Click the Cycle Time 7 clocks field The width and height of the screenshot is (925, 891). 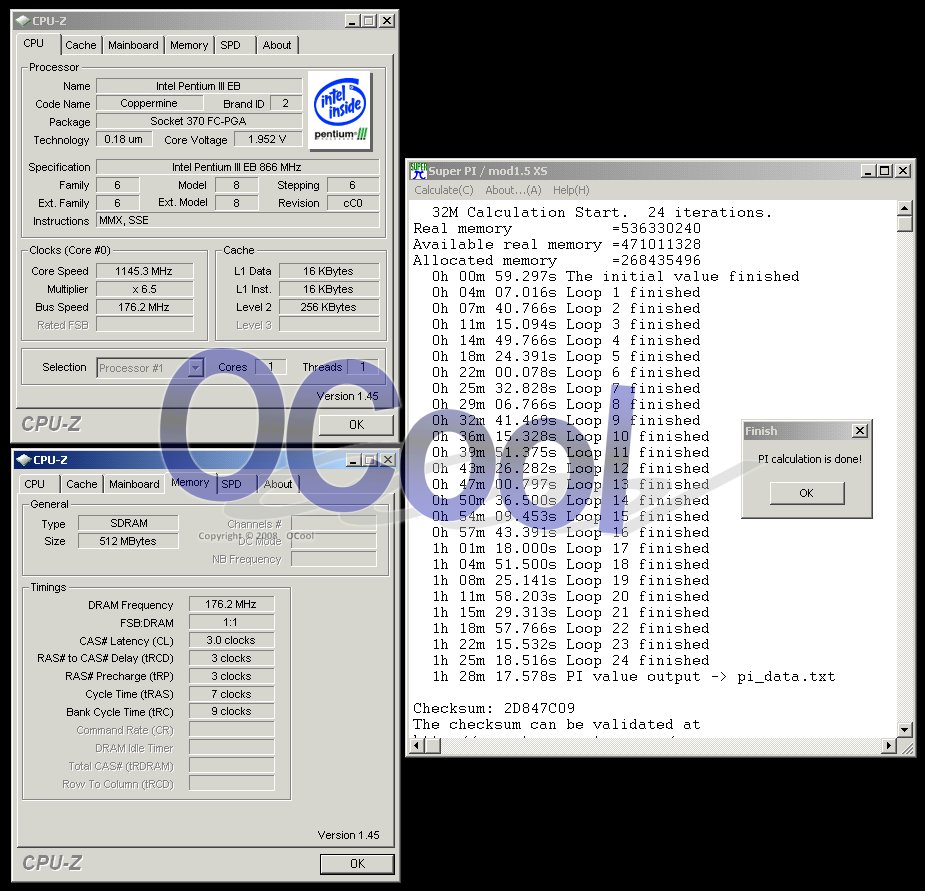[231, 694]
